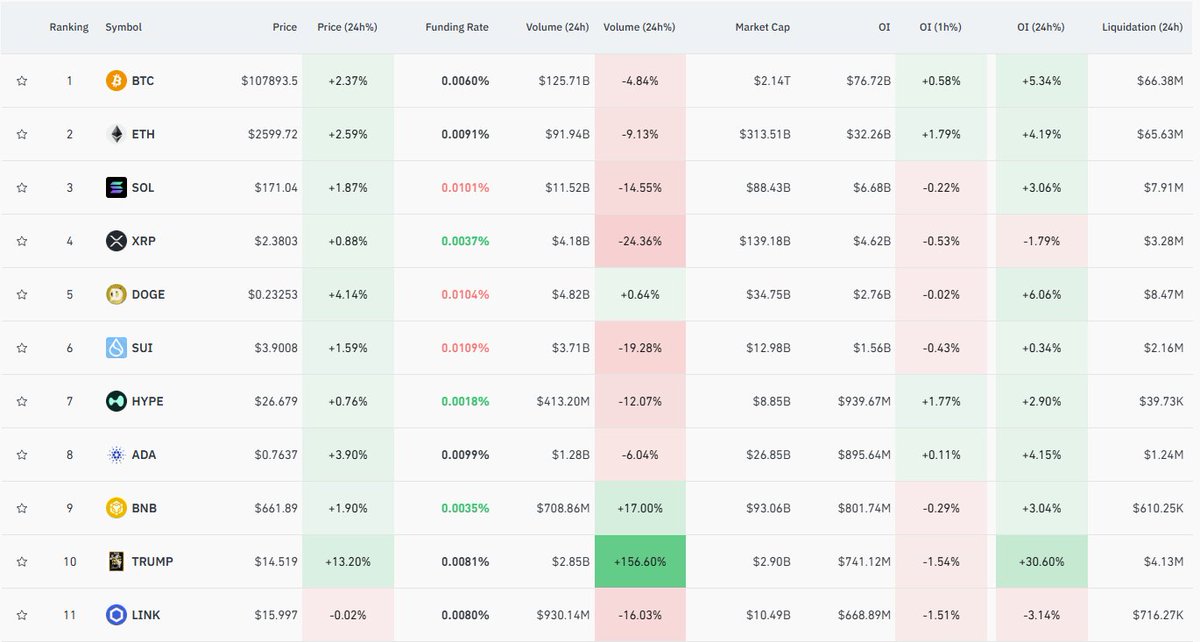1200x642 pixels.
Task: Open the XRP symbol link
Action: (x=144, y=241)
